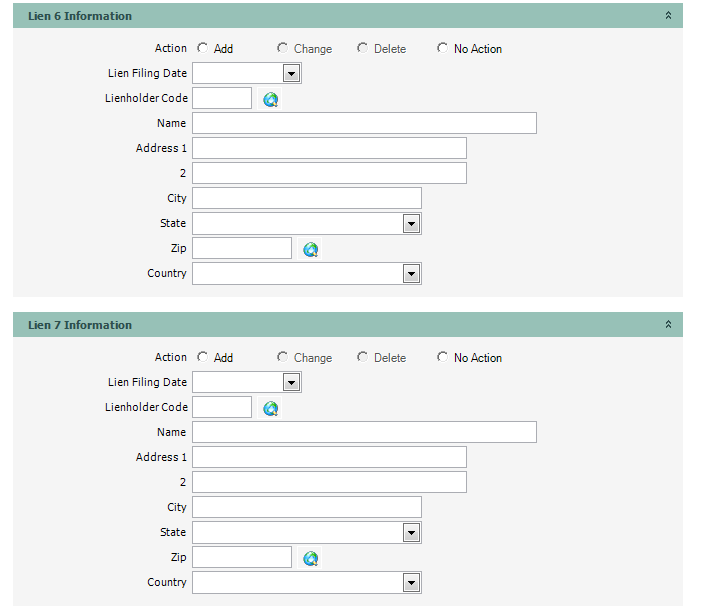
Task: Click Lienholder Code field in Lien 6
Action: pyautogui.click(x=222, y=98)
